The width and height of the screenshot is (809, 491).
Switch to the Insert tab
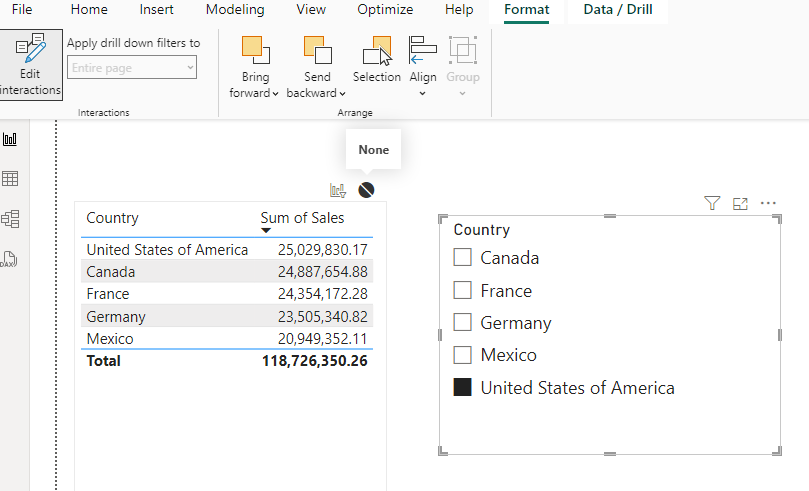click(x=156, y=9)
